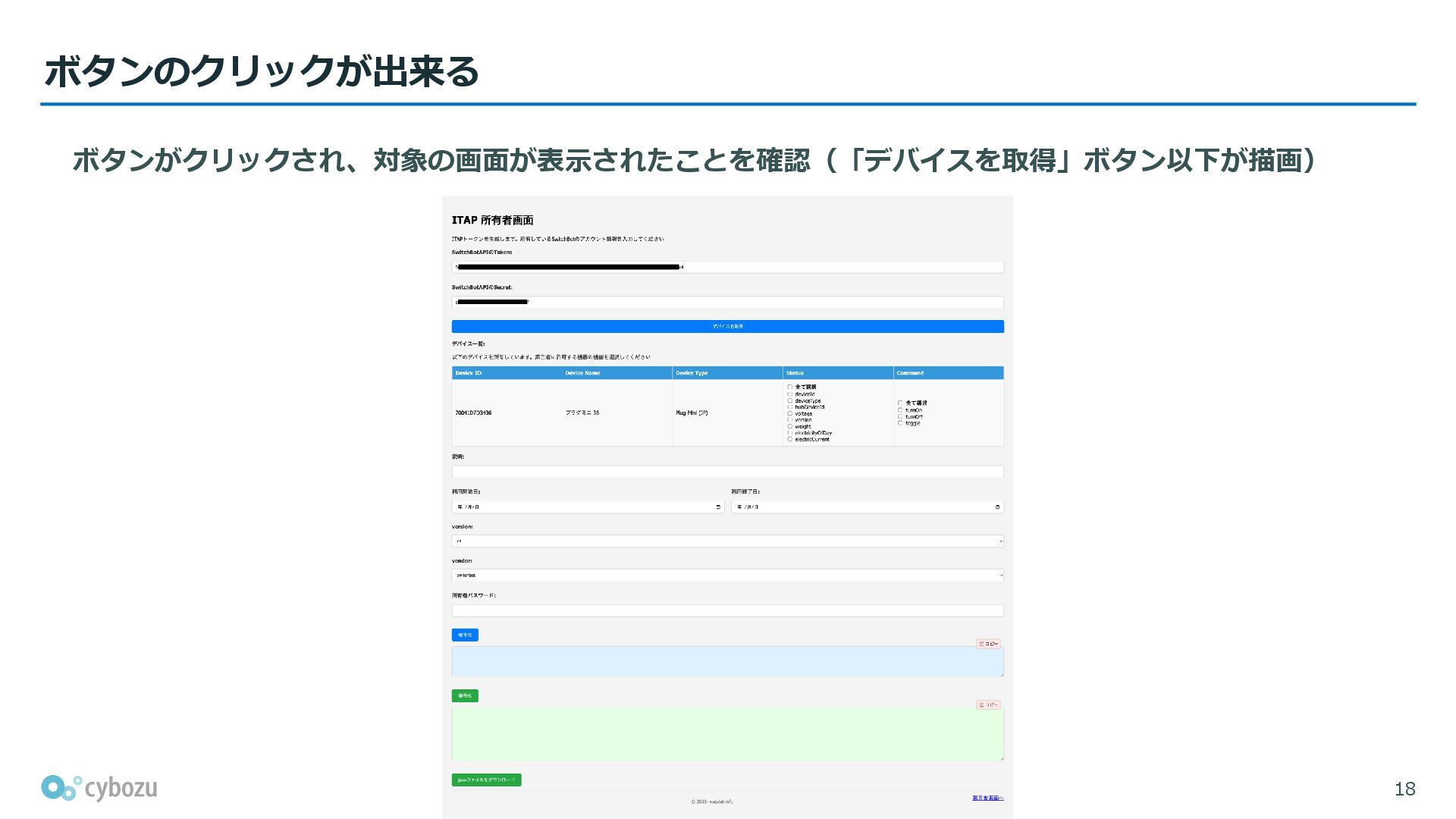Click calendar icon in 利用終了日 field
The height and width of the screenshot is (819, 1456).
[997, 507]
